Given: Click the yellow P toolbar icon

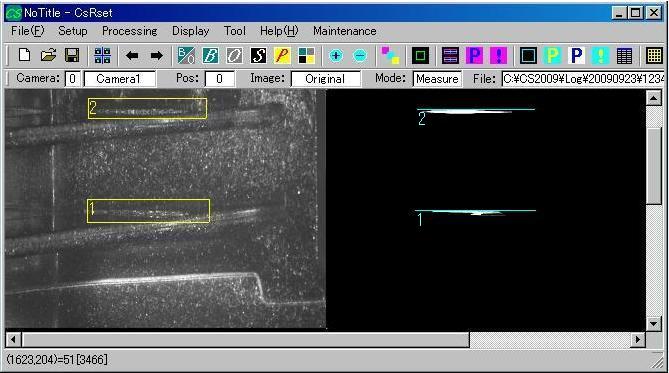Looking at the screenshot, I should (282, 55).
